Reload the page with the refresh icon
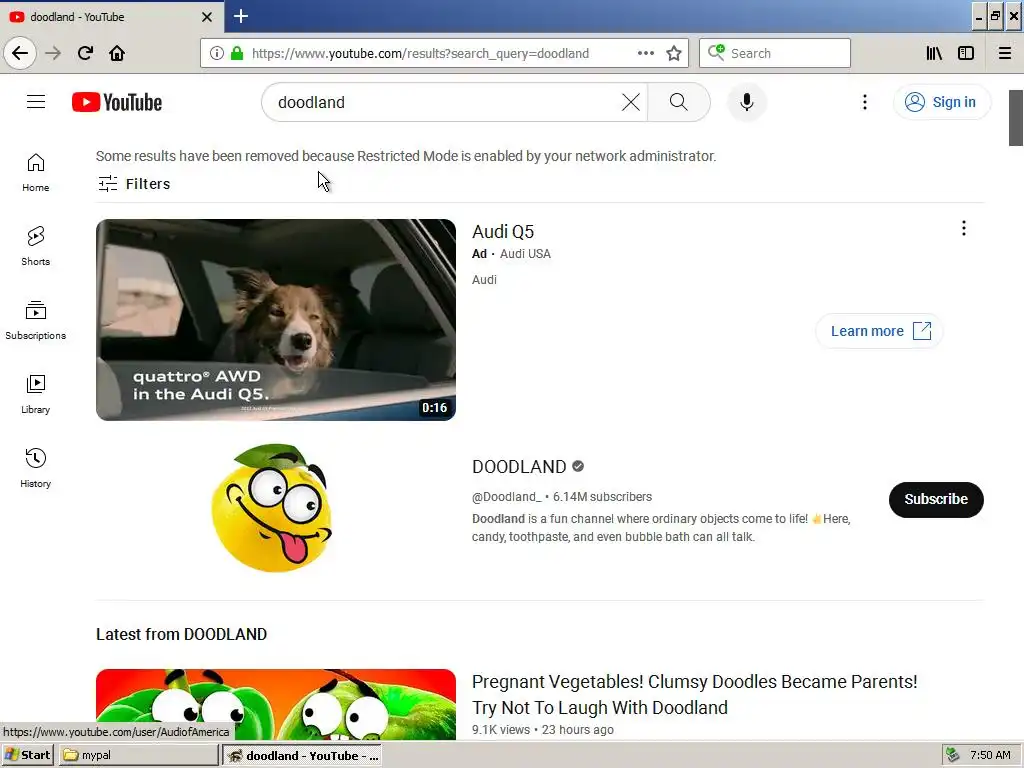Image resolution: width=1024 pixels, height=768 pixels. (x=85, y=53)
